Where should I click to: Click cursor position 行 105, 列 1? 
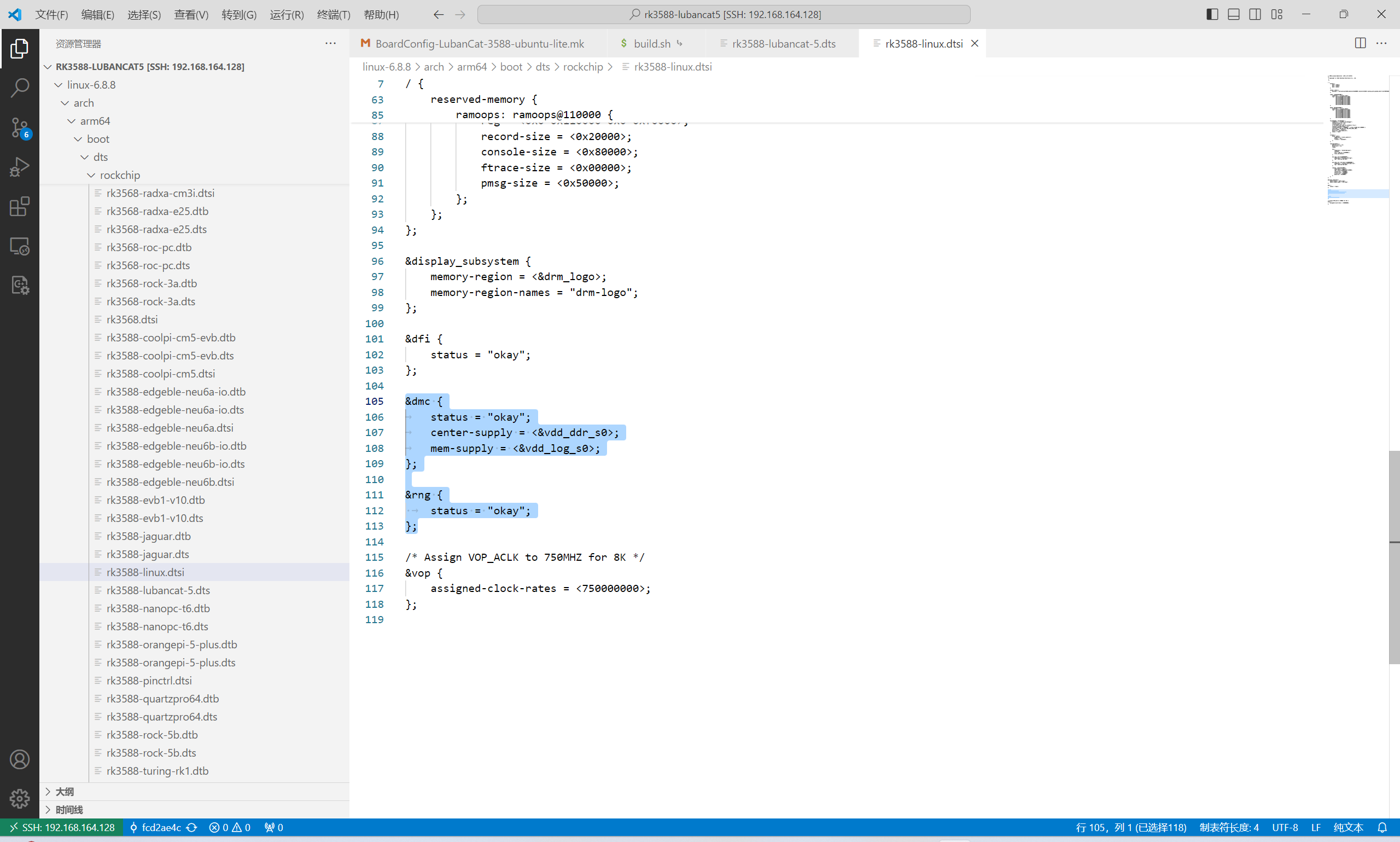(x=1130, y=827)
